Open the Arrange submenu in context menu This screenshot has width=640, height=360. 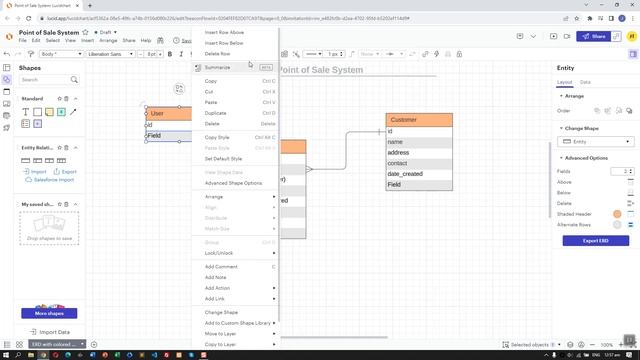click(235, 197)
